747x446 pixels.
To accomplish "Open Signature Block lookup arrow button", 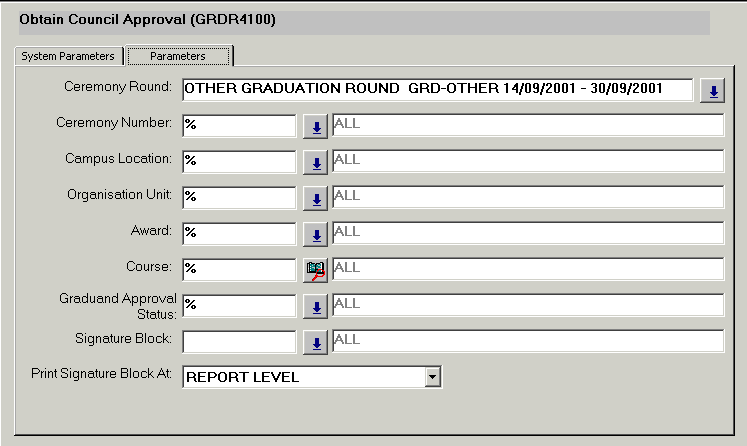I will [315, 342].
